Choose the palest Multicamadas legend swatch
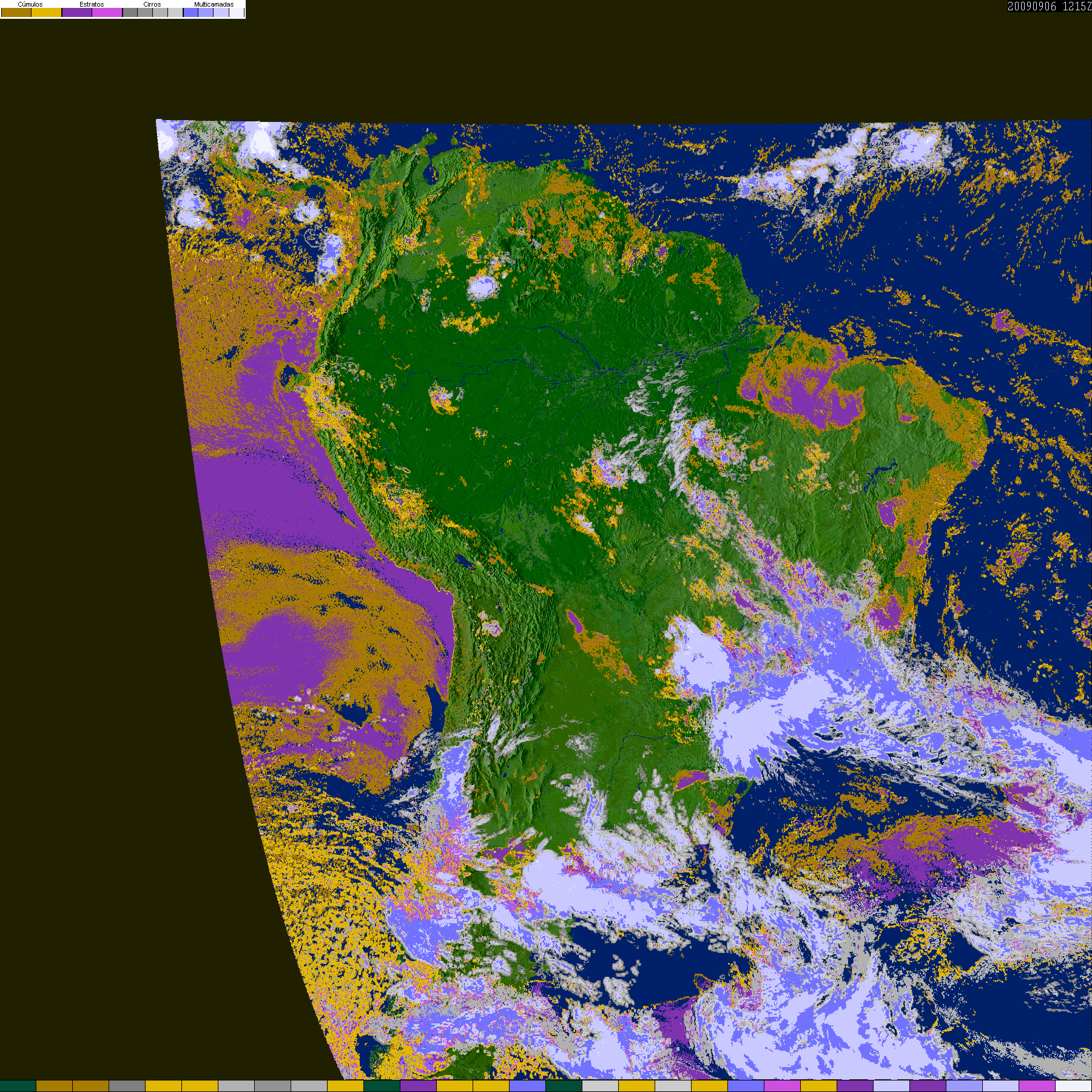This screenshot has height=1092, width=1092. (236, 12)
